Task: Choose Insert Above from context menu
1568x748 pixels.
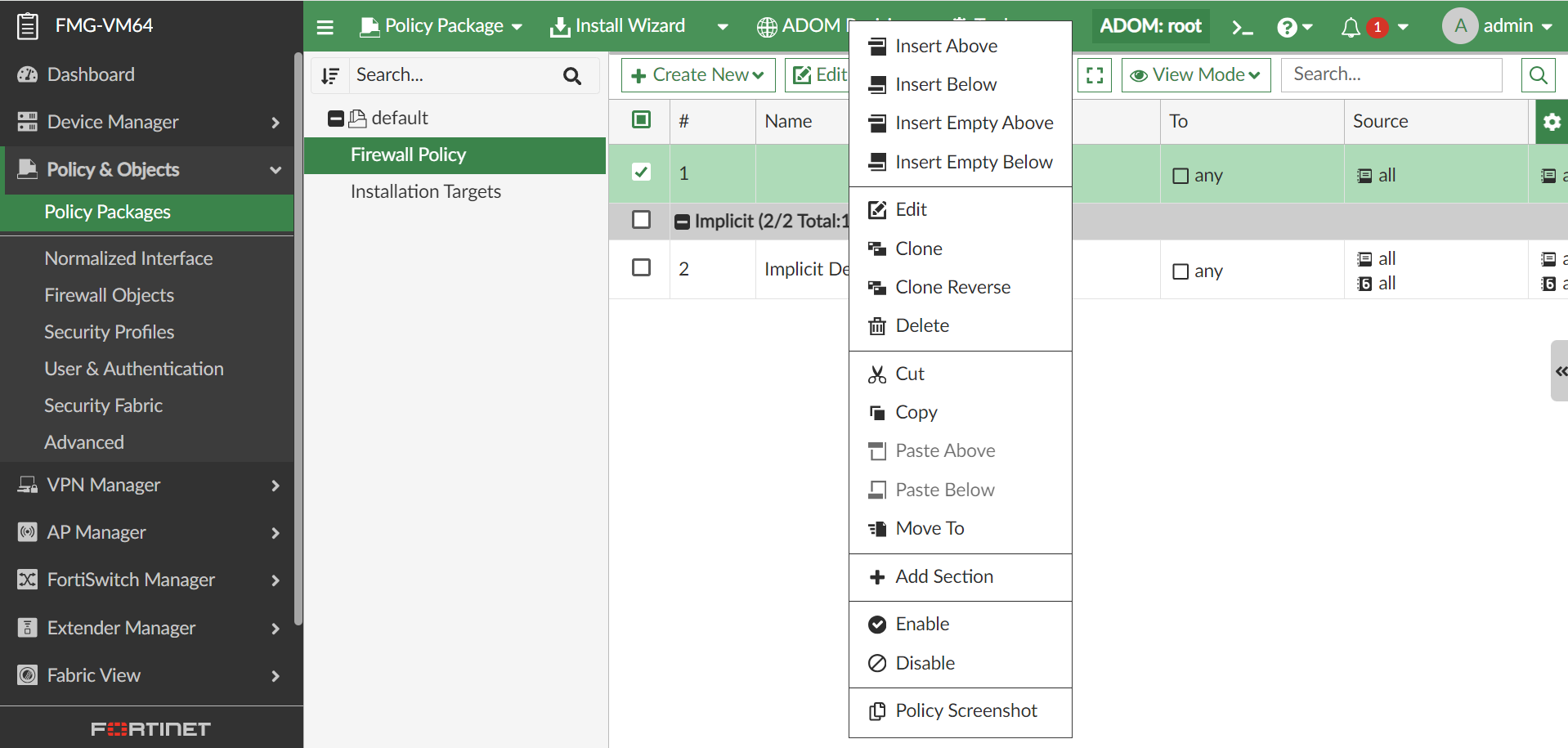Action: pyautogui.click(x=946, y=46)
